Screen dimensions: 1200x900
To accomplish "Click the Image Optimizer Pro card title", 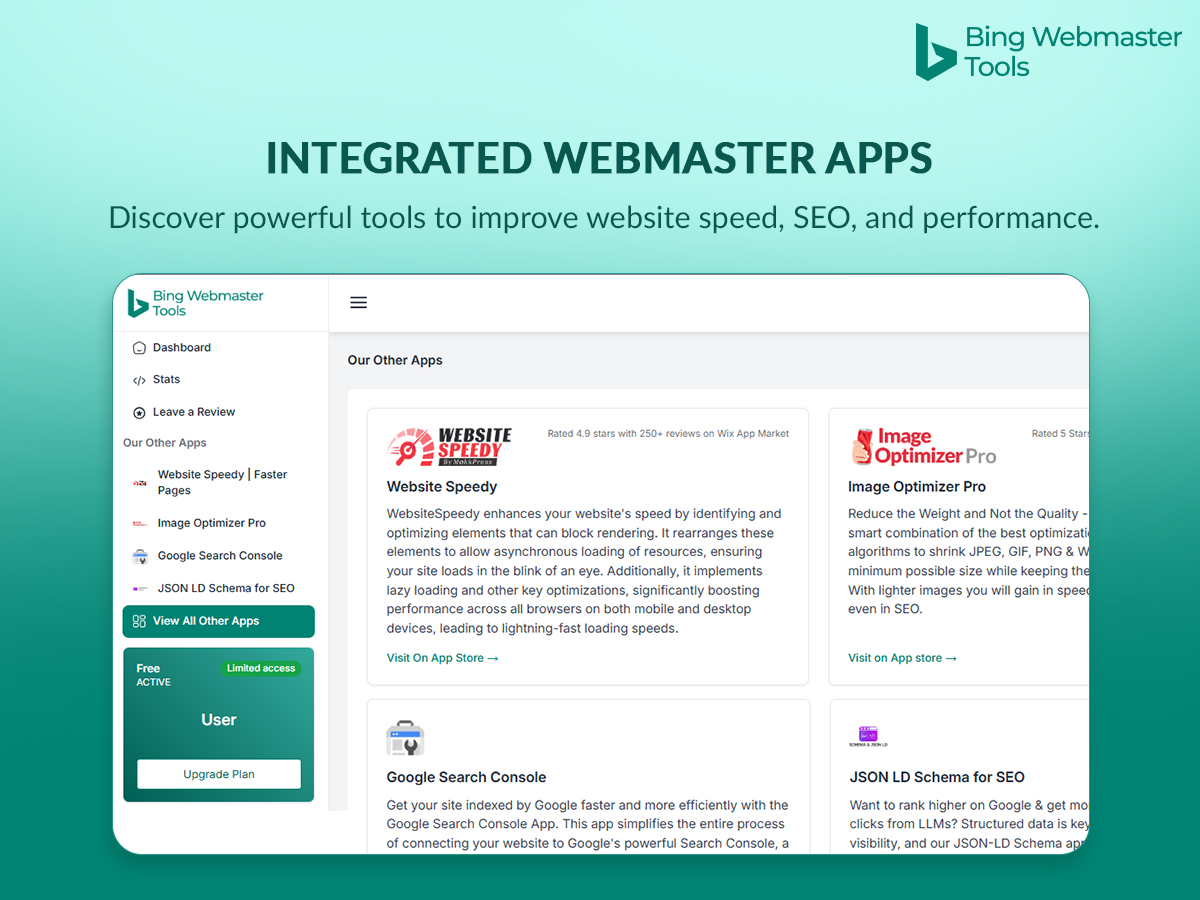I will [917, 487].
